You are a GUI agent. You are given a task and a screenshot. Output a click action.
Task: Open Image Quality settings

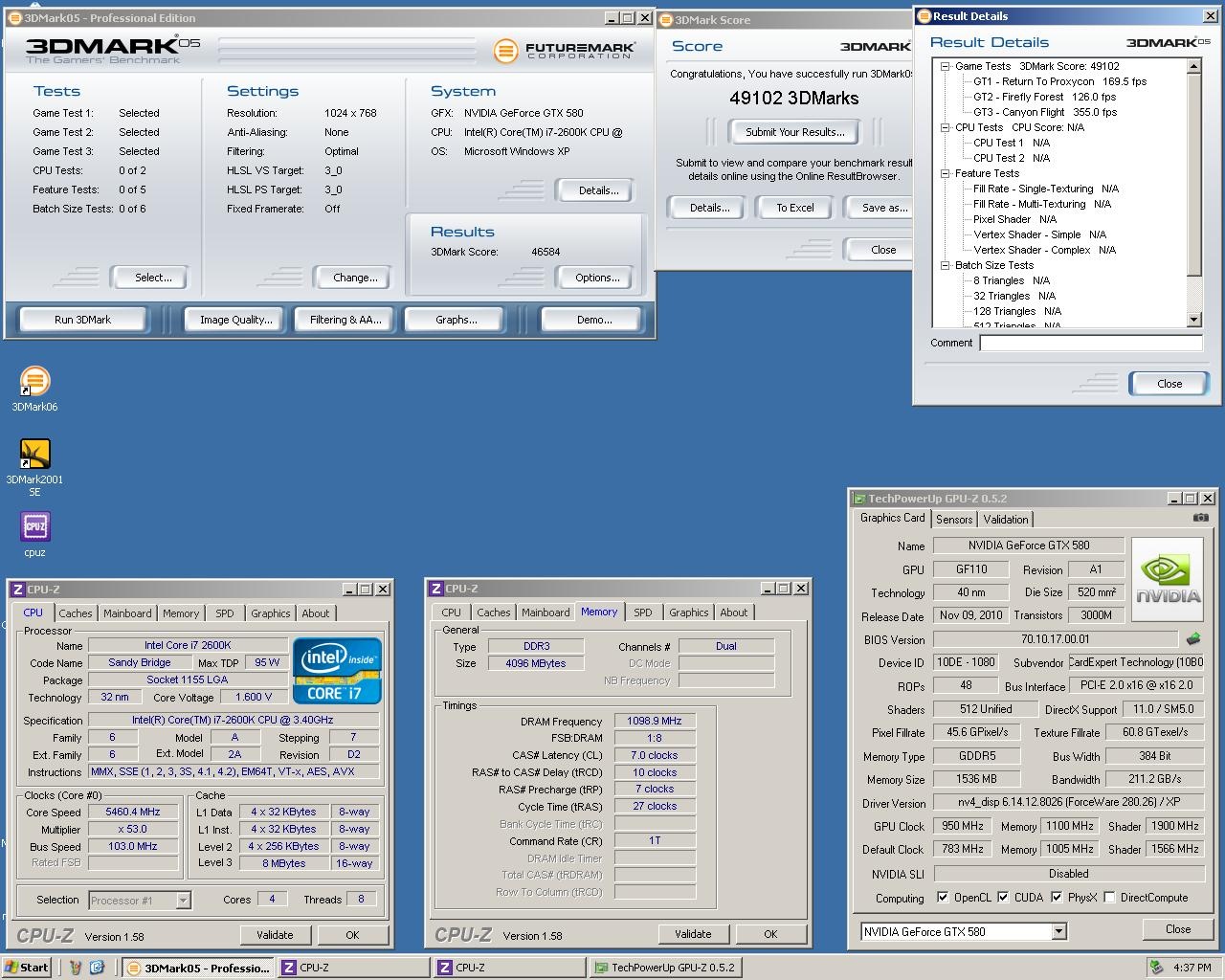click(235, 320)
